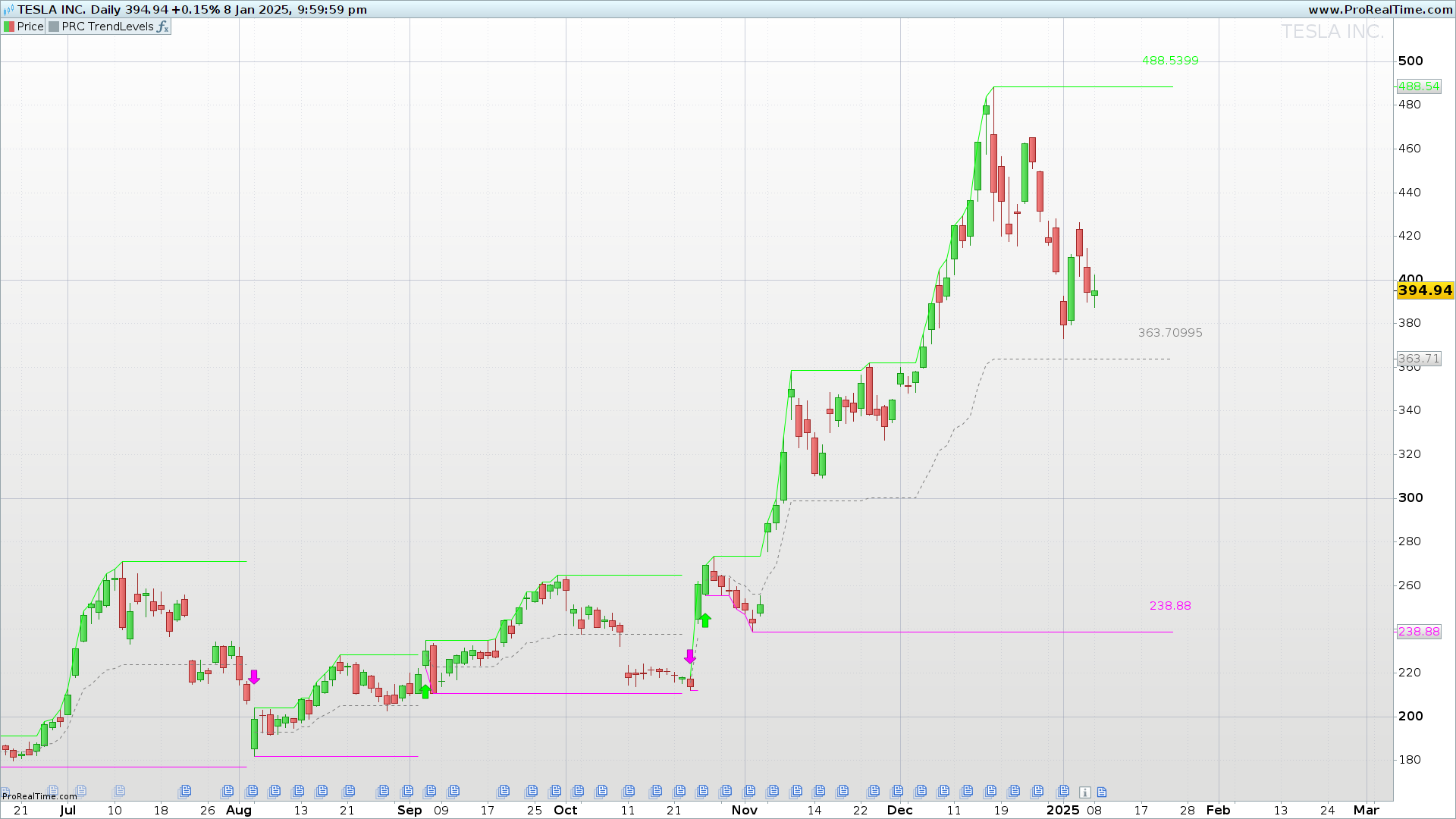This screenshot has width=1456, height=819.
Task: Click the ProRealTime.com watermark link bottom-left
Action: coord(39,795)
